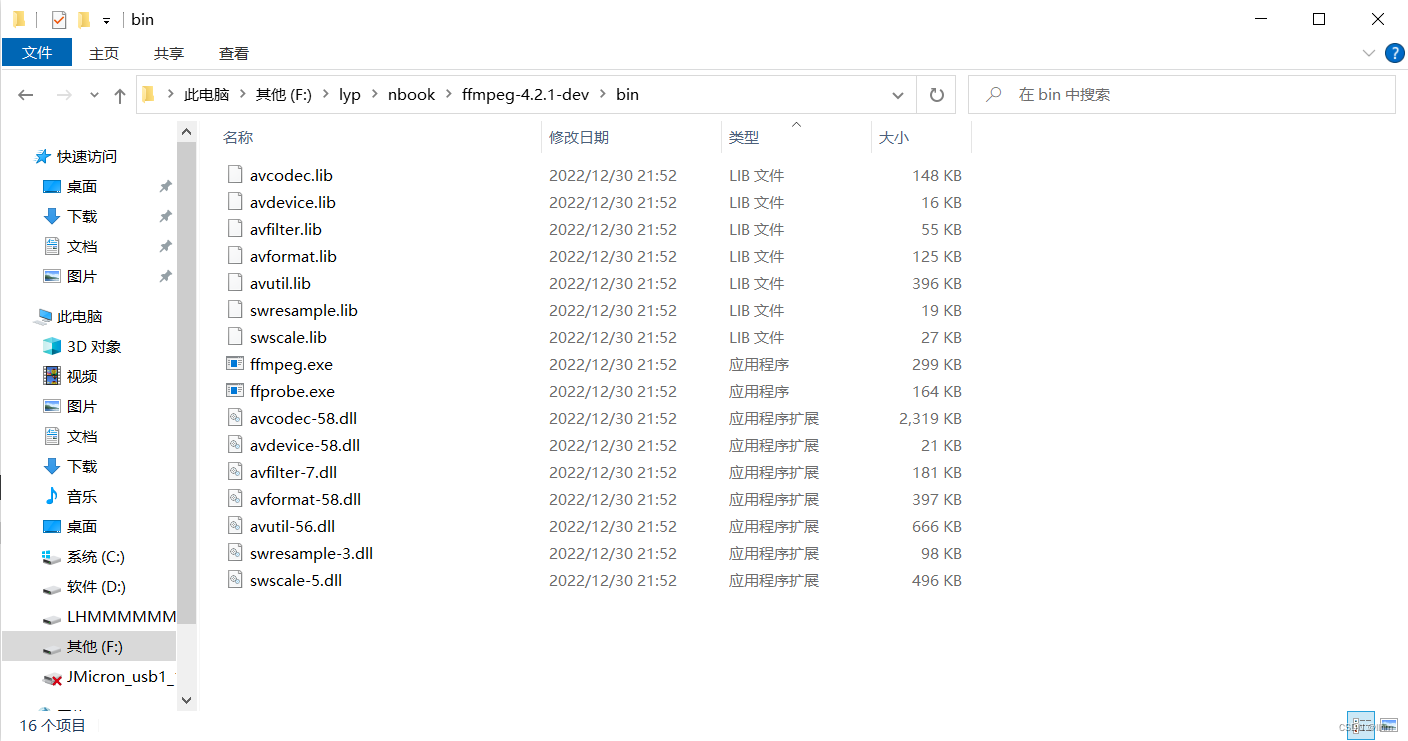Go back with the back arrow
This screenshot has width=1408, height=741.
26,95
